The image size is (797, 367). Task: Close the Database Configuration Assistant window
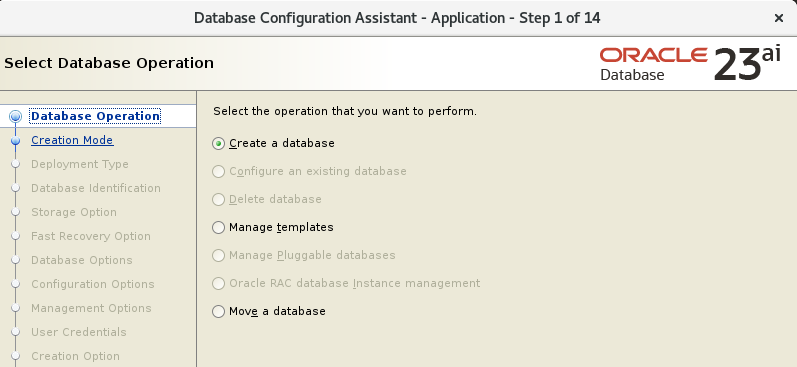coord(778,18)
